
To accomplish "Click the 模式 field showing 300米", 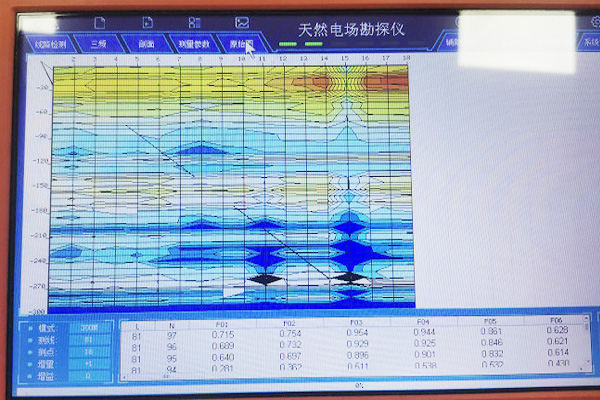I will click(x=89, y=327).
